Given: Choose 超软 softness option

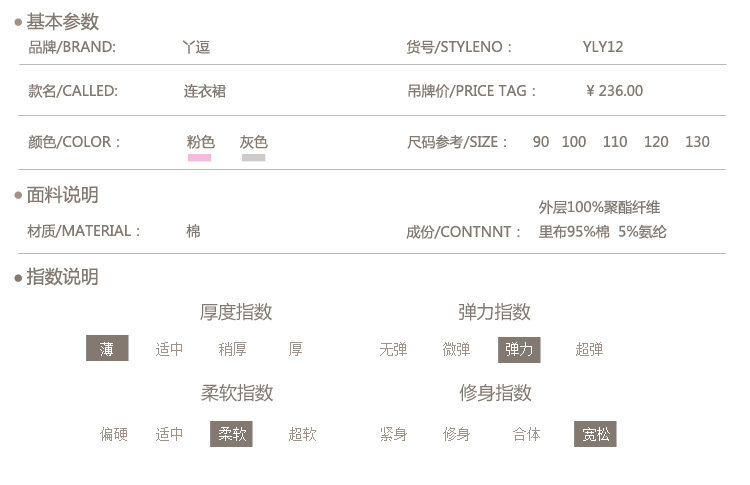Looking at the screenshot, I should point(302,434).
